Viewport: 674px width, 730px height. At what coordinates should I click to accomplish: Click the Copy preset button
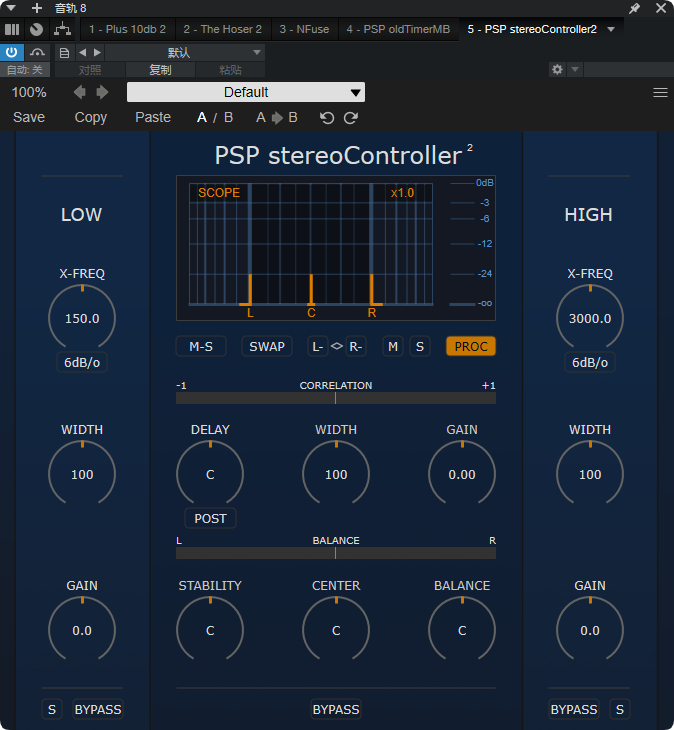(91, 117)
